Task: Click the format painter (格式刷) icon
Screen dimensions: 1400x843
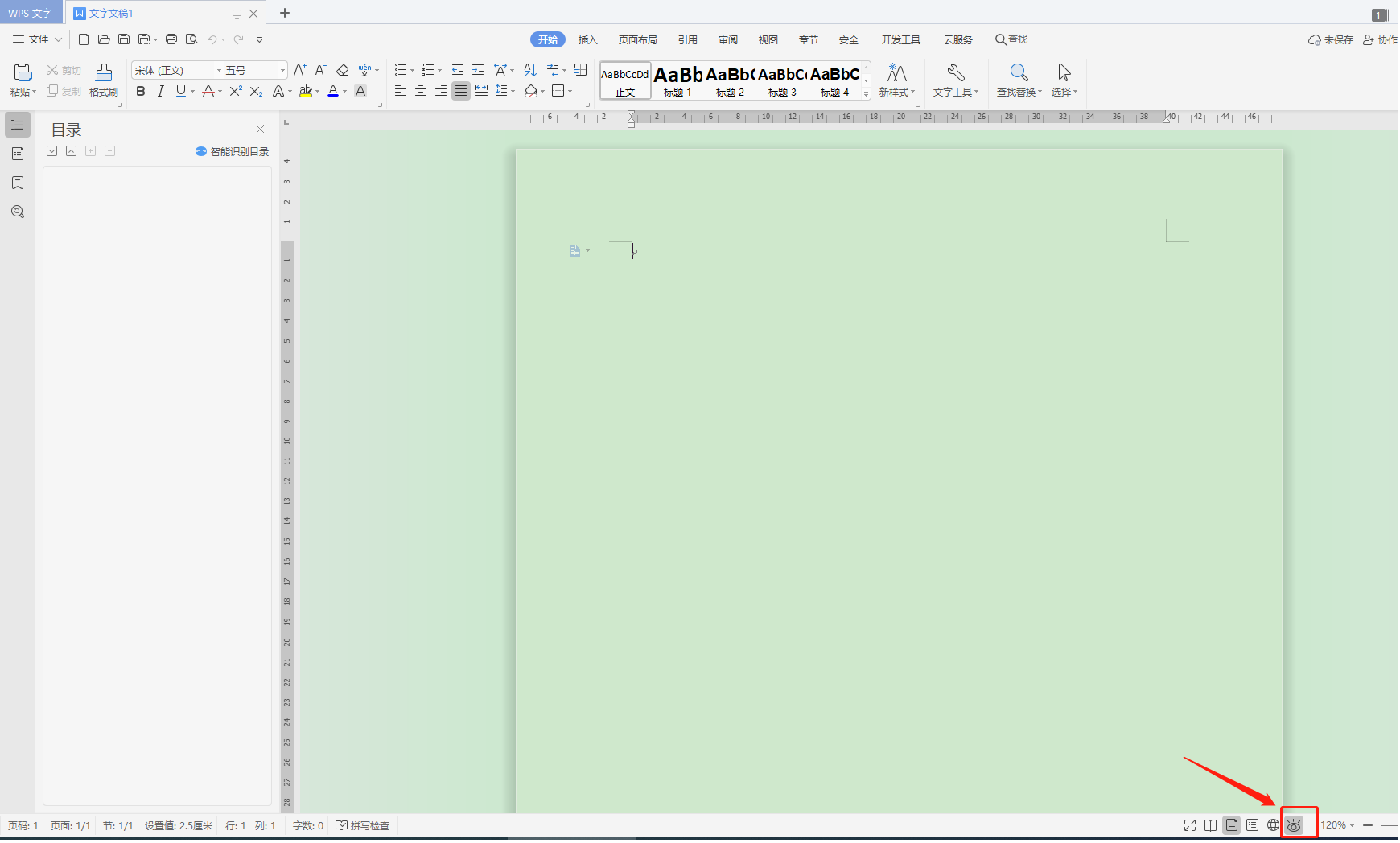Action: [x=104, y=80]
